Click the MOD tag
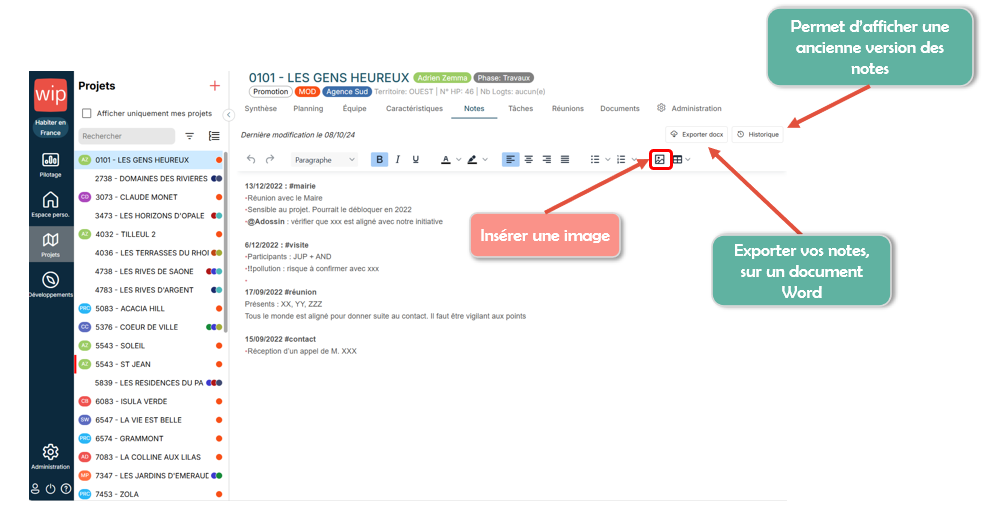Image resolution: width=1001 pixels, height=507 pixels. pyautogui.click(x=307, y=92)
